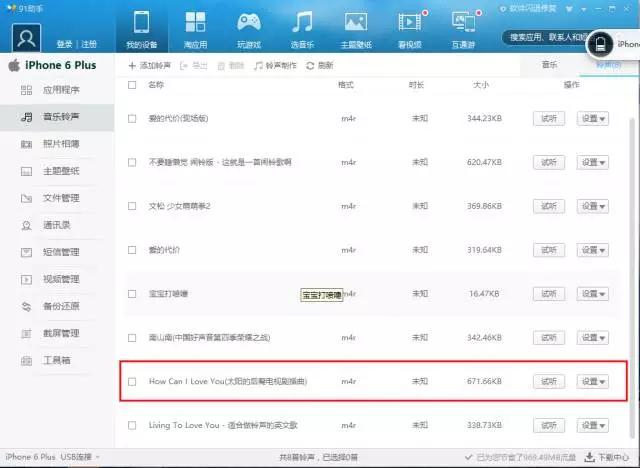Open 设置 dropdown for the 620.47KB row
Image resolution: width=640 pixels, height=468 pixels.
(x=593, y=162)
